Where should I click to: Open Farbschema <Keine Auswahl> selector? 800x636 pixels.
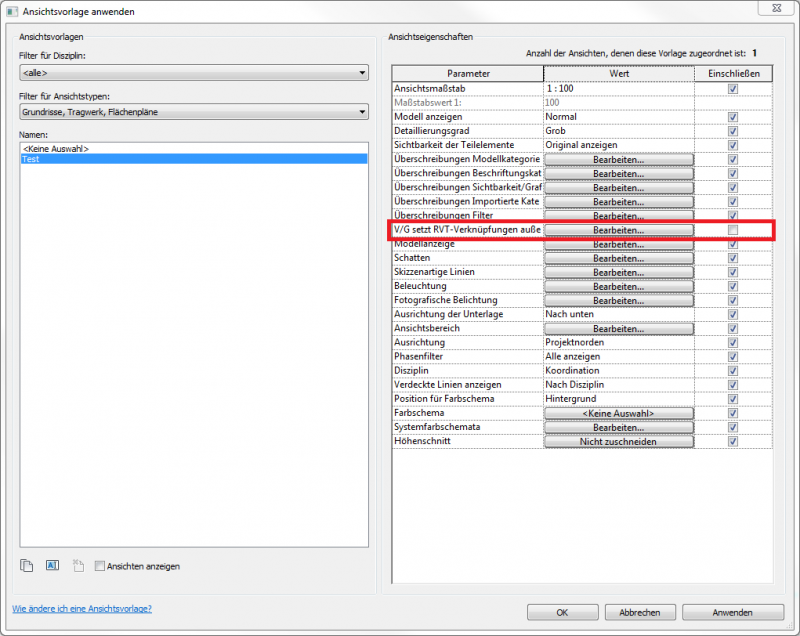point(618,413)
